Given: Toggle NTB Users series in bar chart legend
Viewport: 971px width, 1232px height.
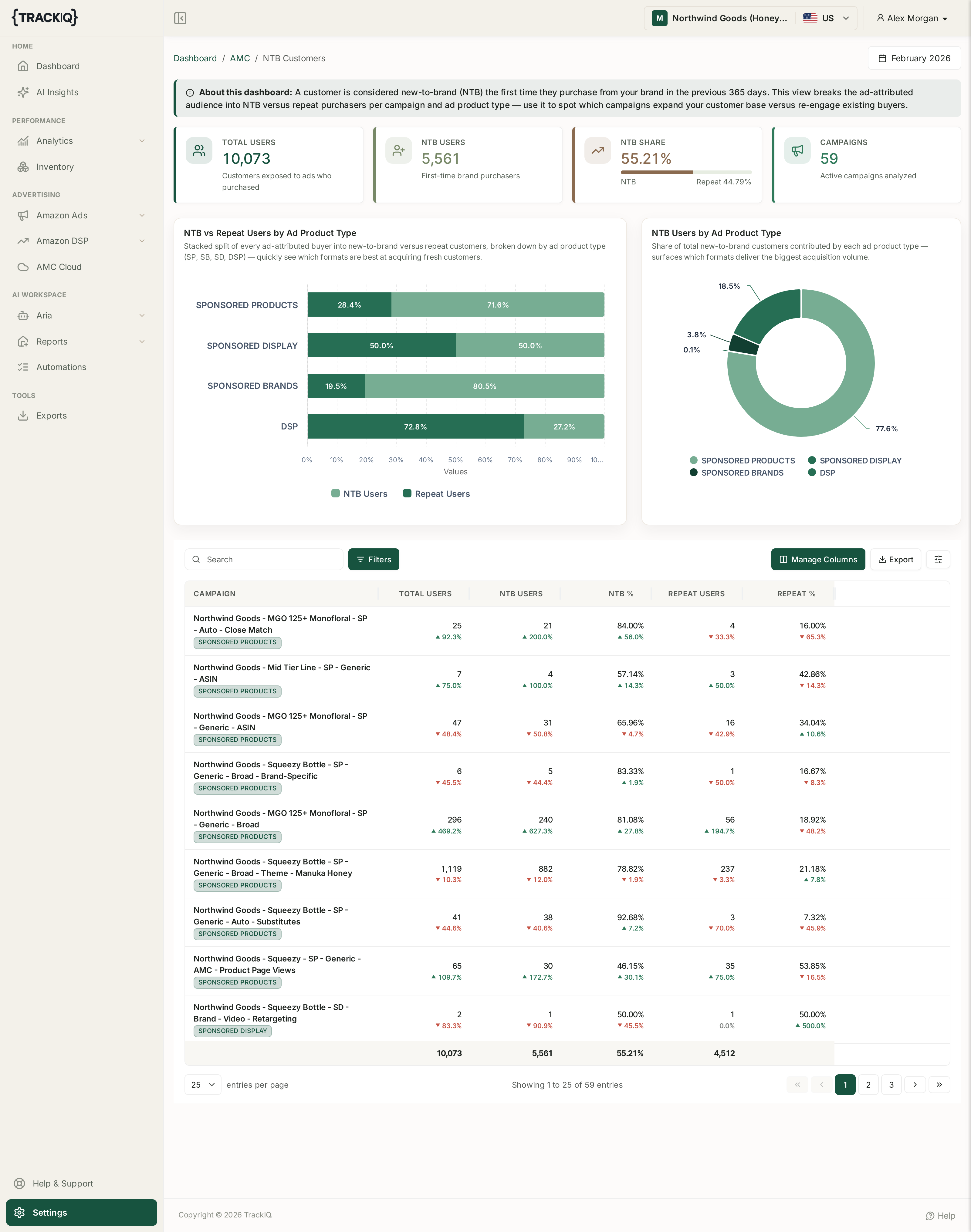Looking at the screenshot, I should (359, 493).
